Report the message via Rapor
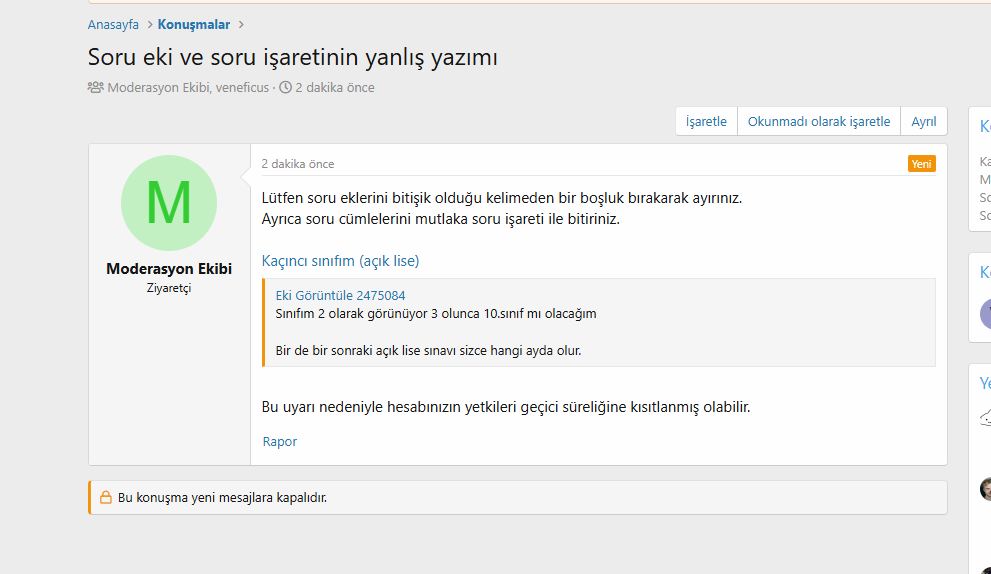 280,441
